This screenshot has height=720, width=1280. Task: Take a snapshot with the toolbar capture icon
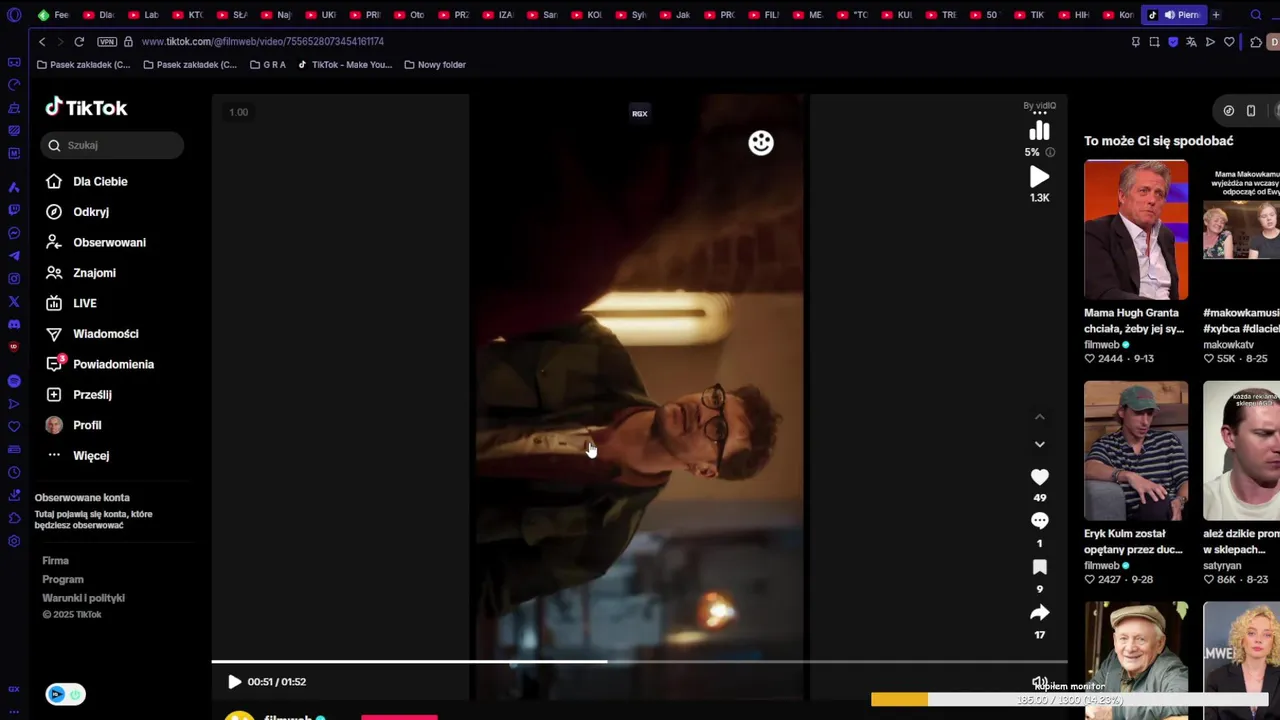coord(1154,42)
